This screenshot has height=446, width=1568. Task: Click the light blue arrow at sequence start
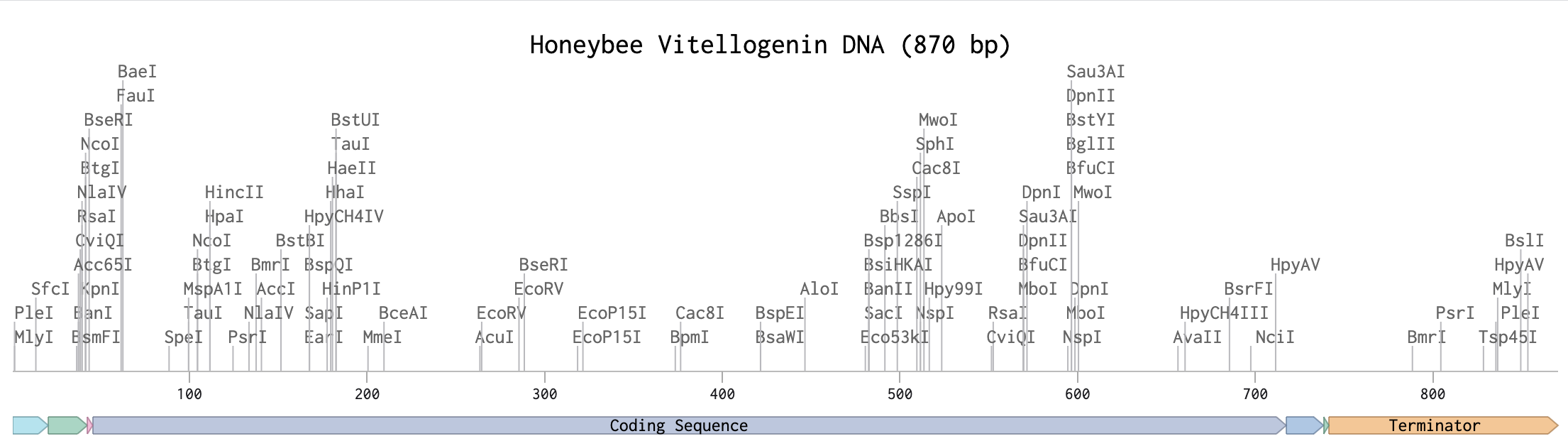[x=29, y=425]
